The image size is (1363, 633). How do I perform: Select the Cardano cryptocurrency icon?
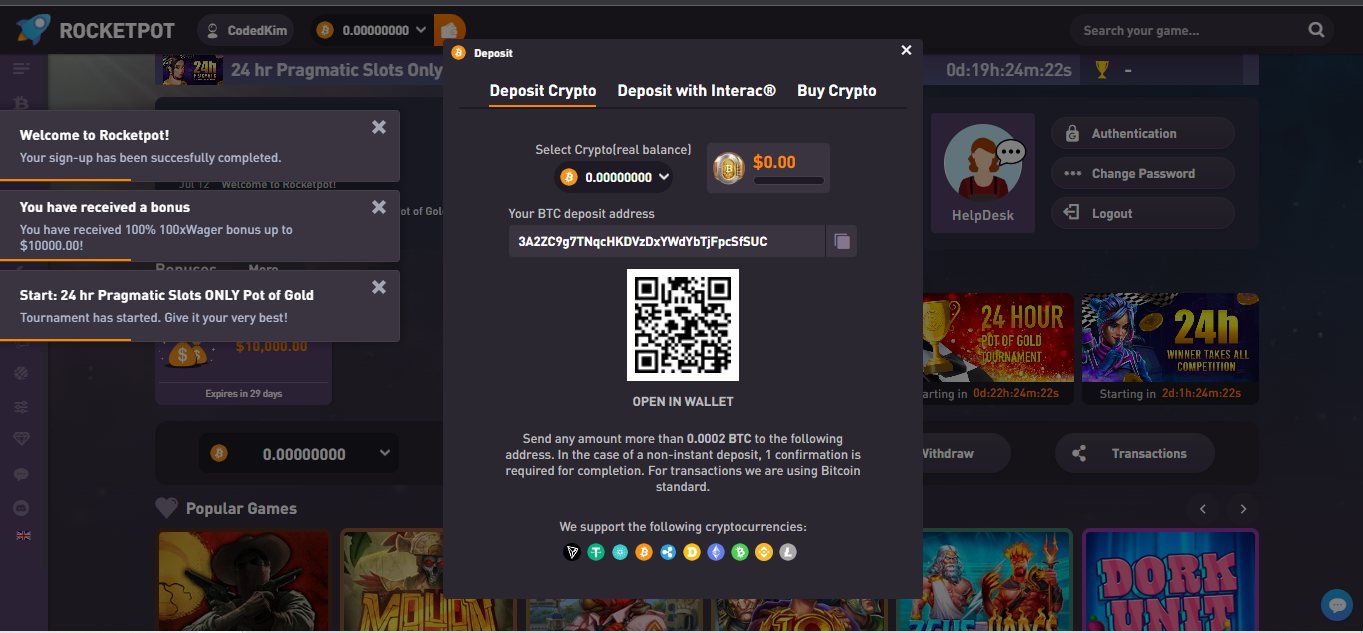(x=620, y=551)
